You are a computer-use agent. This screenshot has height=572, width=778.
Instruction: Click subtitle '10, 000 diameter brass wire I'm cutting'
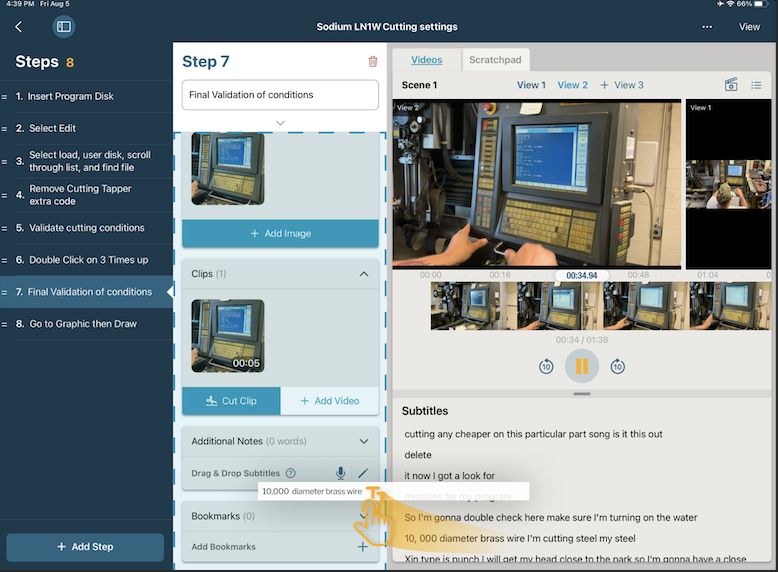[520, 538]
